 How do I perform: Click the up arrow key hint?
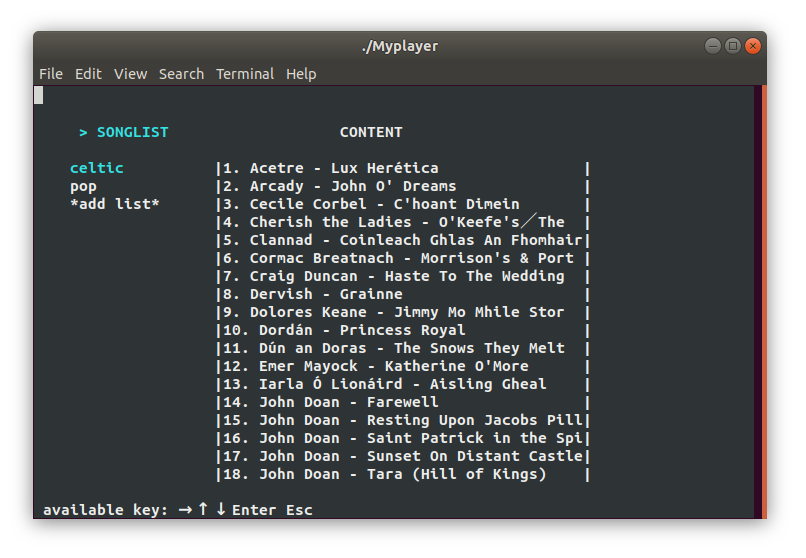(203, 509)
